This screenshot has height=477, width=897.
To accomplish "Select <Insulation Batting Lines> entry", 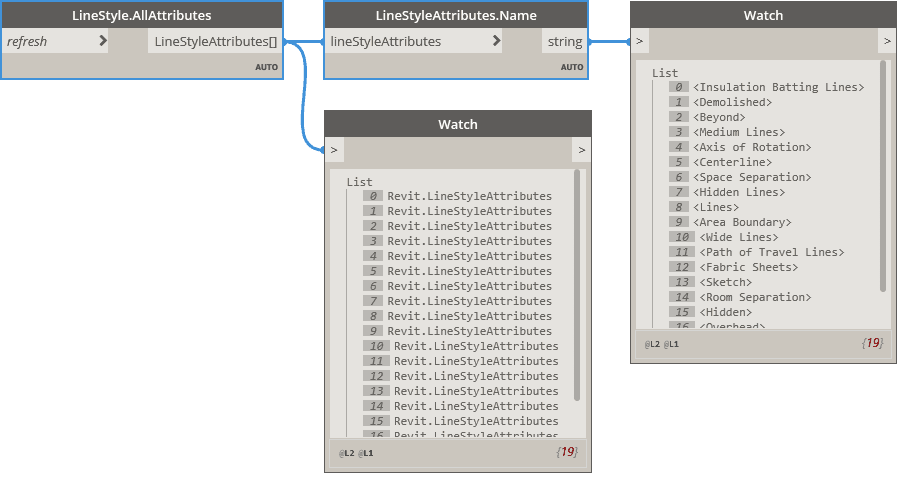I will [x=779, y=87].
